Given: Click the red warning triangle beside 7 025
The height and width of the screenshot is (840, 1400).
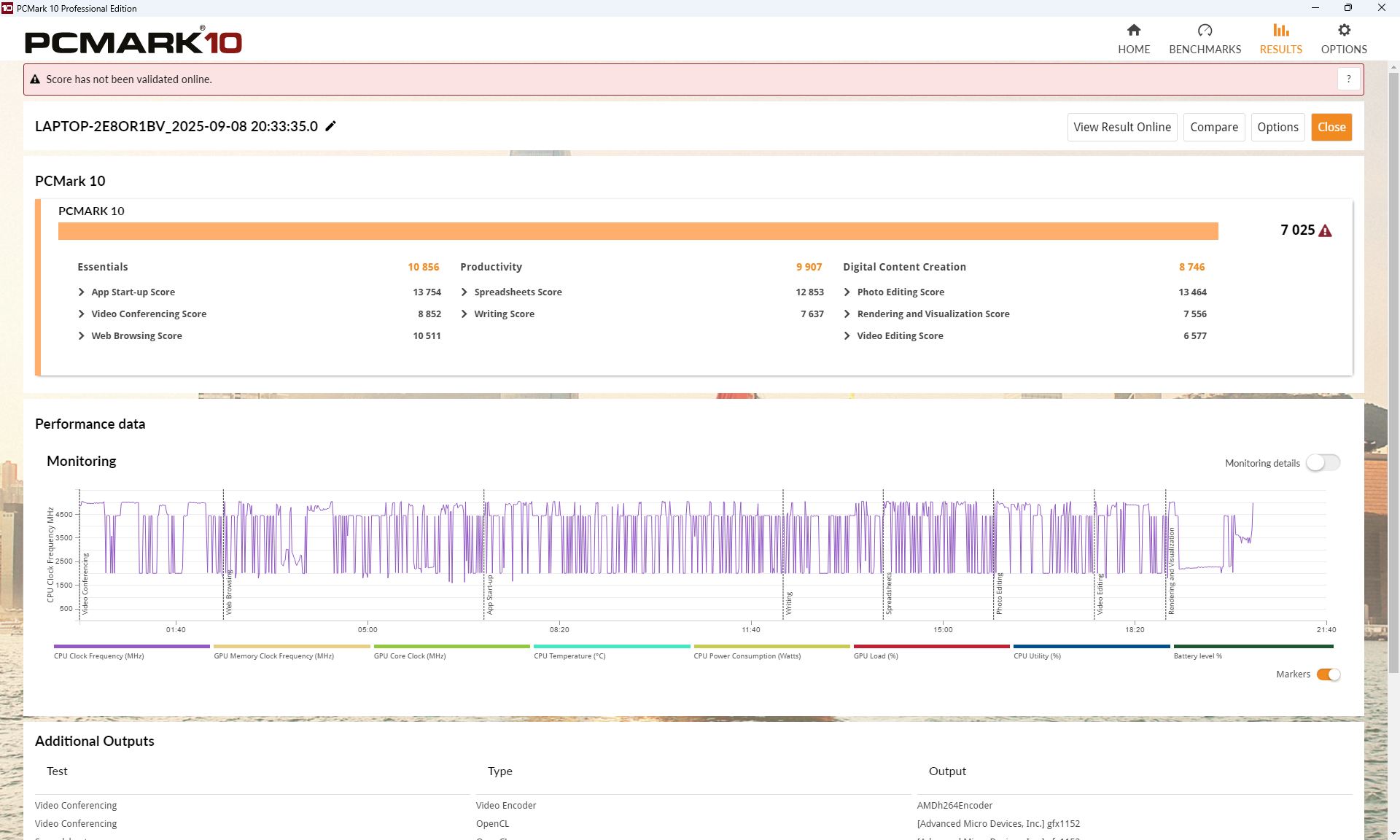Looking at the screenshot, I should click(1325, 231).
